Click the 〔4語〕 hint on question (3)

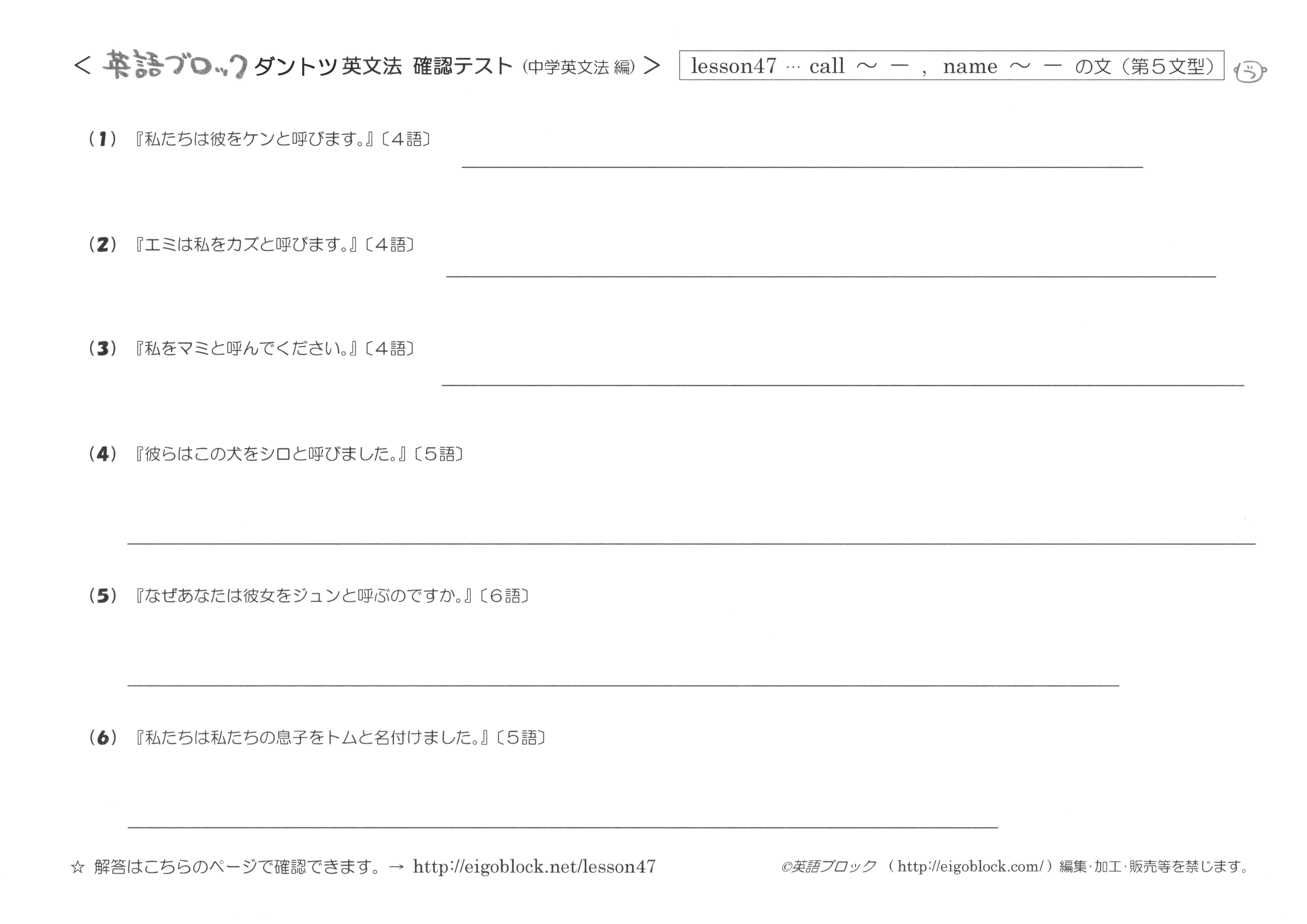390,348
